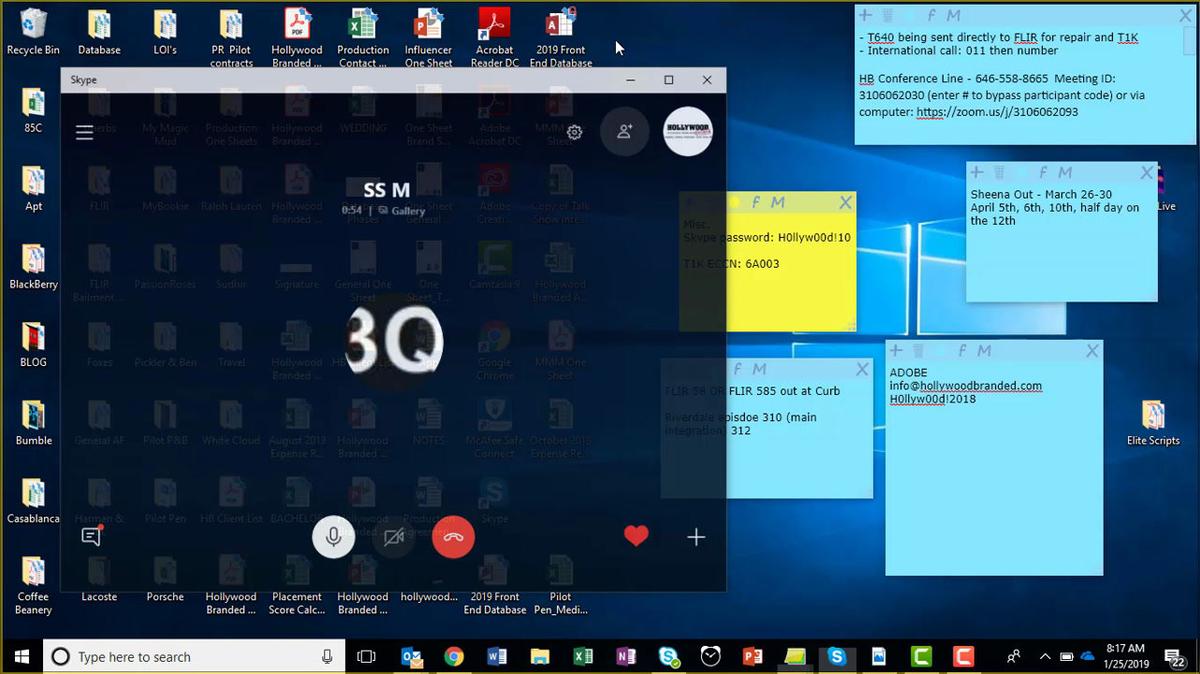Change the font on the T640 sticky note
Screen dimensions: 1200x674
(x=932, y=15)
